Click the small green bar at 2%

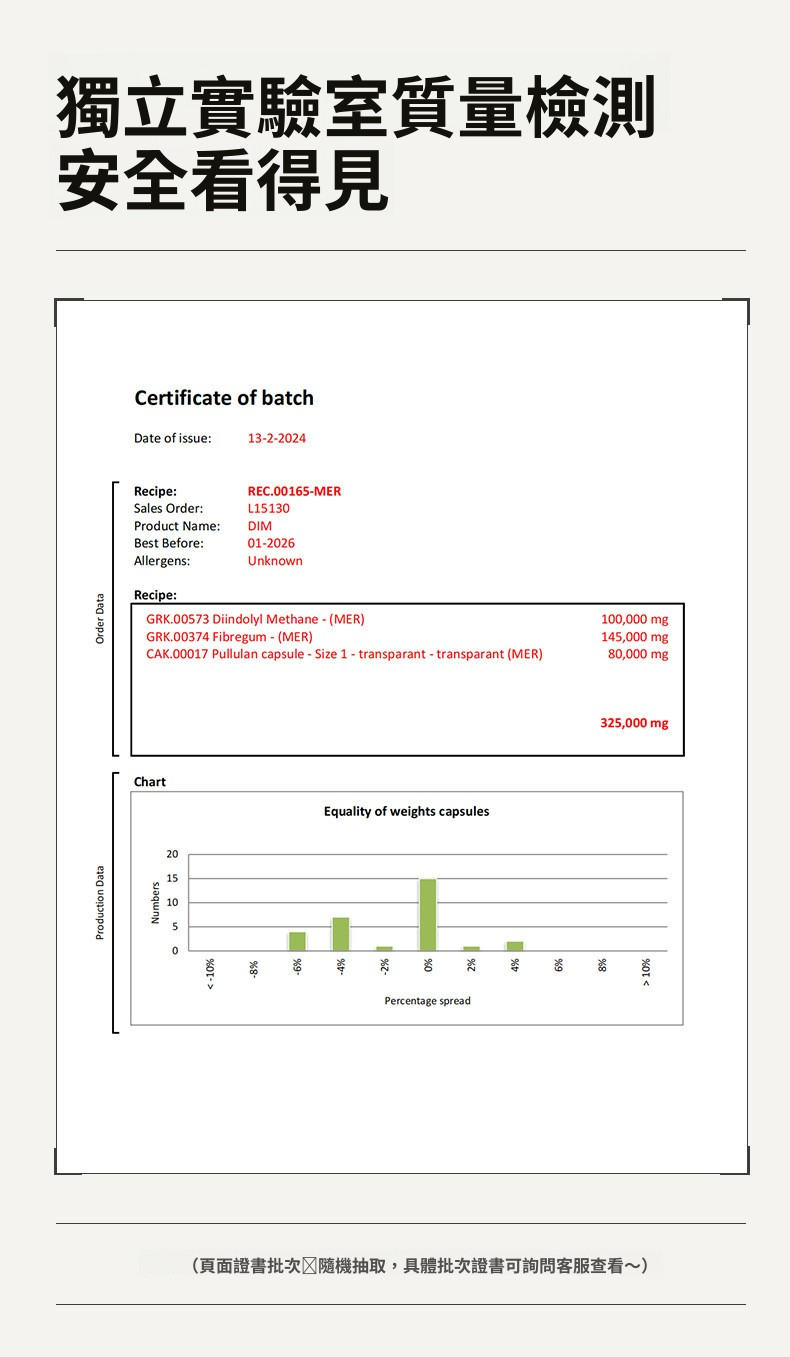[x=472, y=948]
